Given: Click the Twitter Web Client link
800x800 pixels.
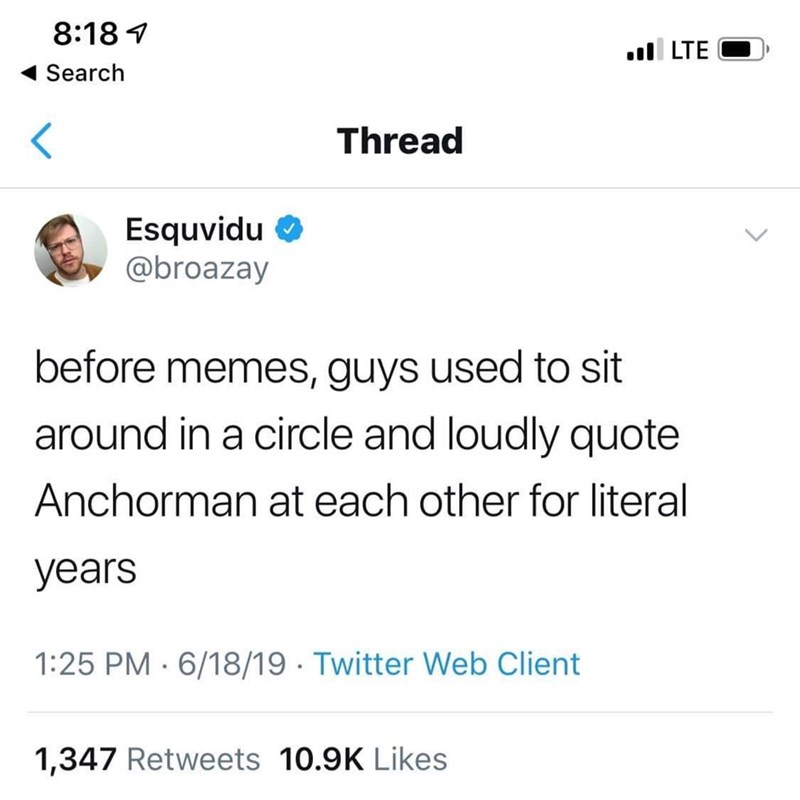Looking at the screenshot, I should pos(446,662).
